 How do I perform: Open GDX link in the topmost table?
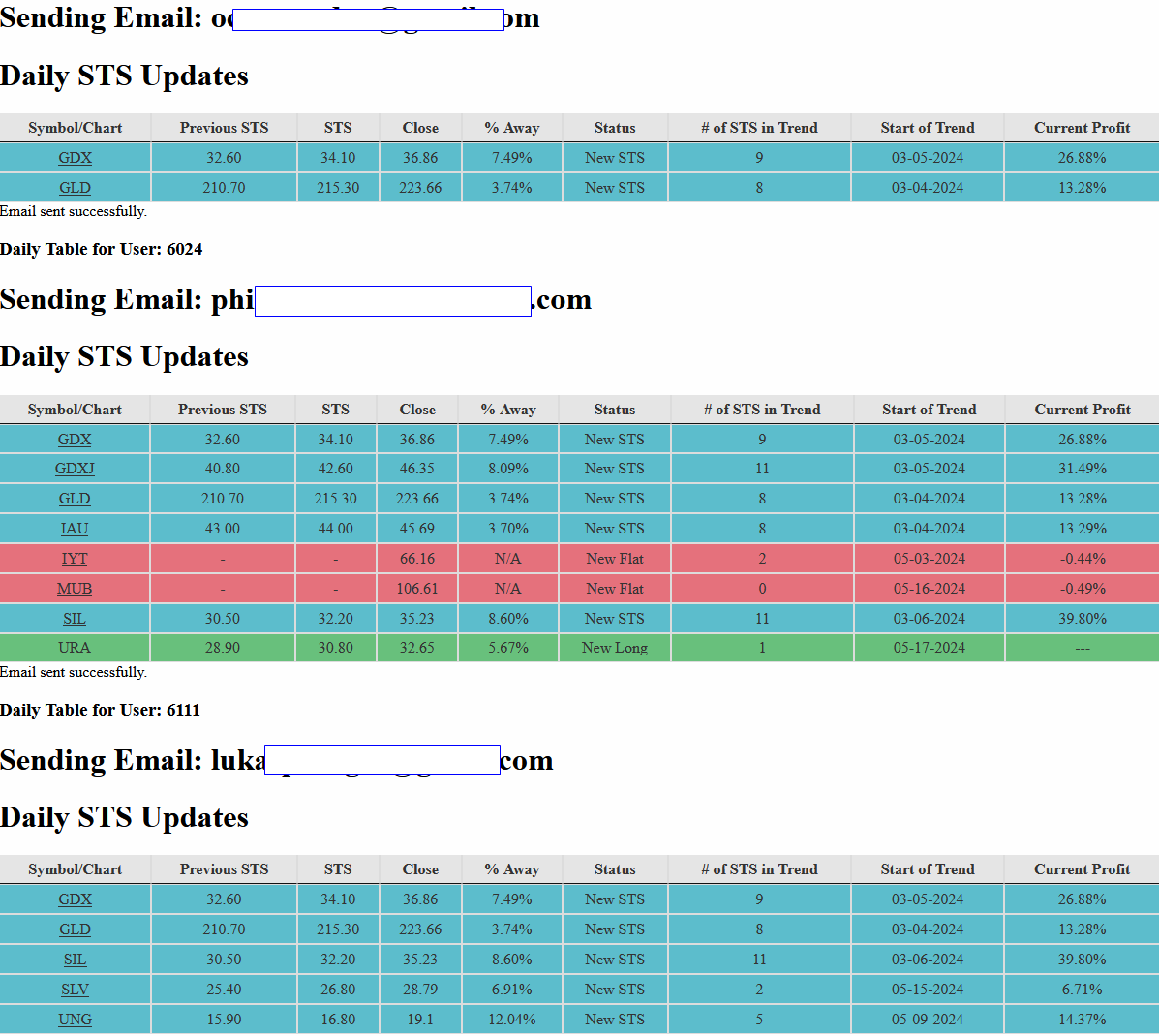[75, 158]
